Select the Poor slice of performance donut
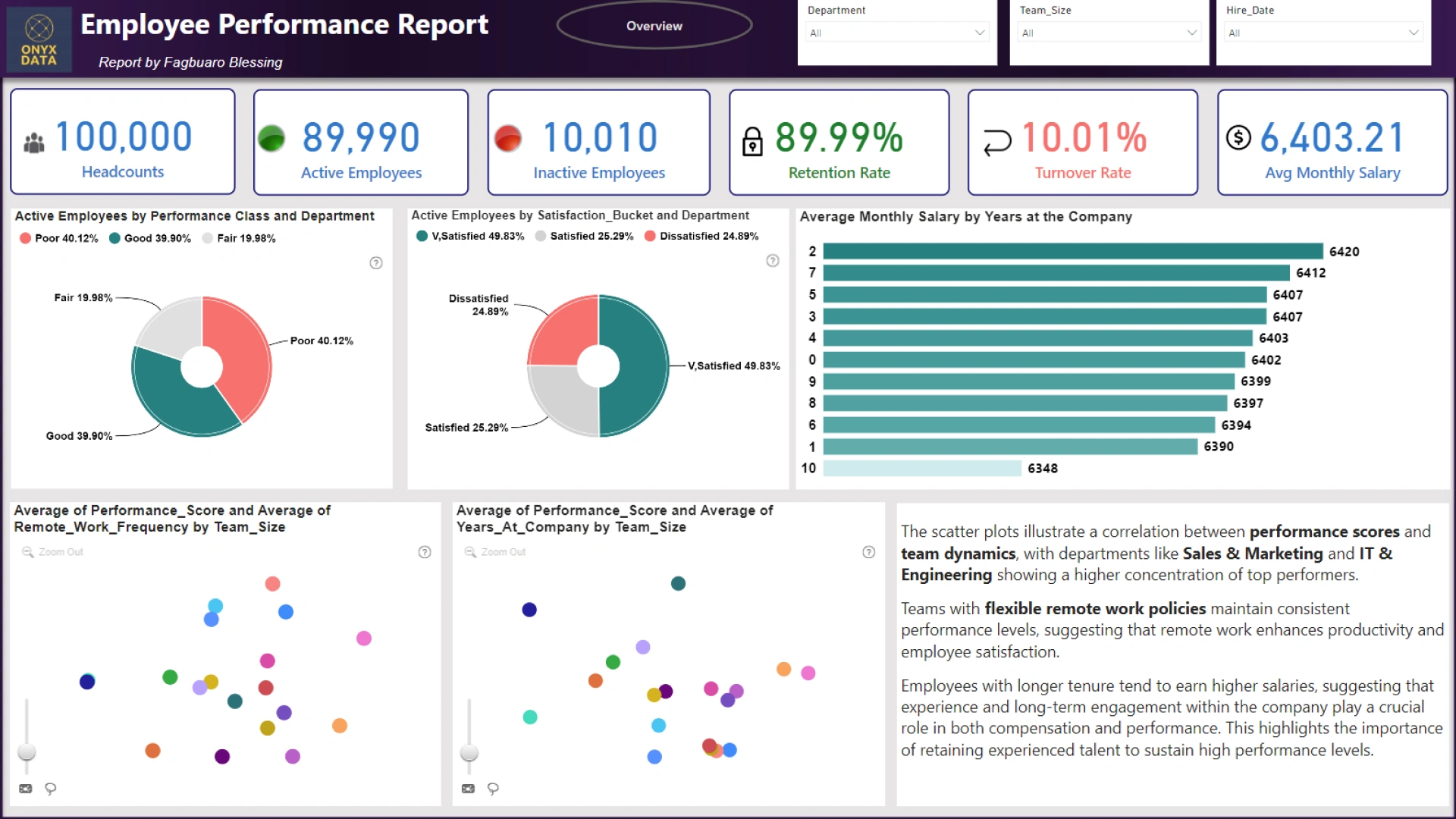This screenshot has height=819, width=1456. tap(243, 349)
